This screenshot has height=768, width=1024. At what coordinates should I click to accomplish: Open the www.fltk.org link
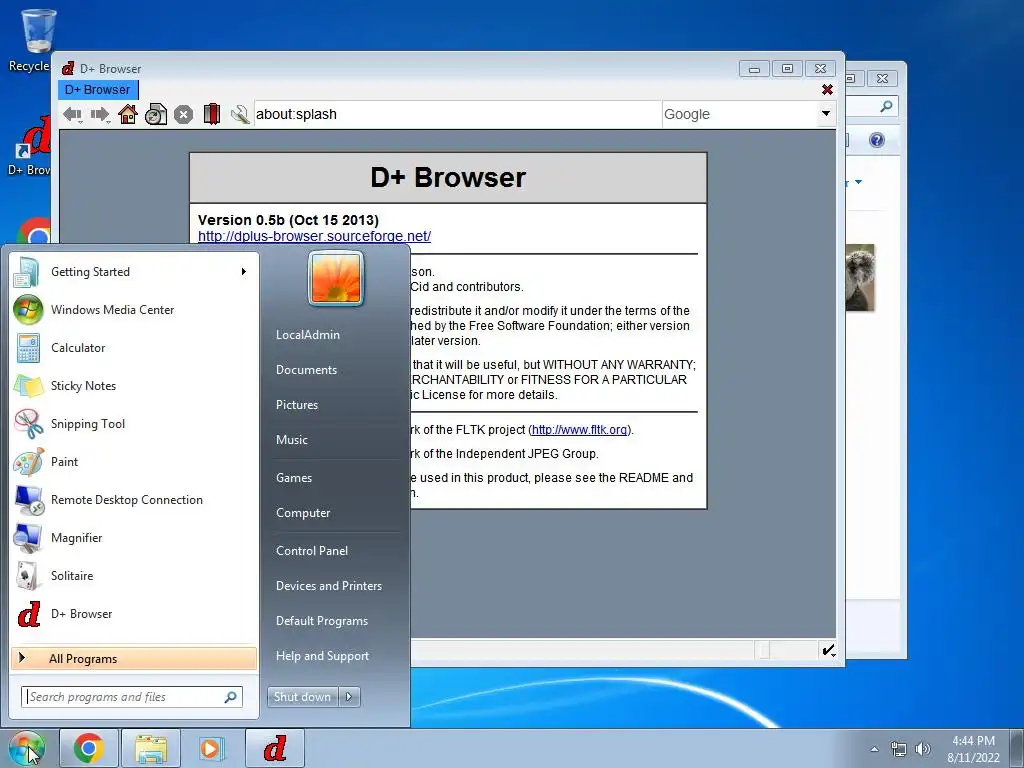point(579,430)
